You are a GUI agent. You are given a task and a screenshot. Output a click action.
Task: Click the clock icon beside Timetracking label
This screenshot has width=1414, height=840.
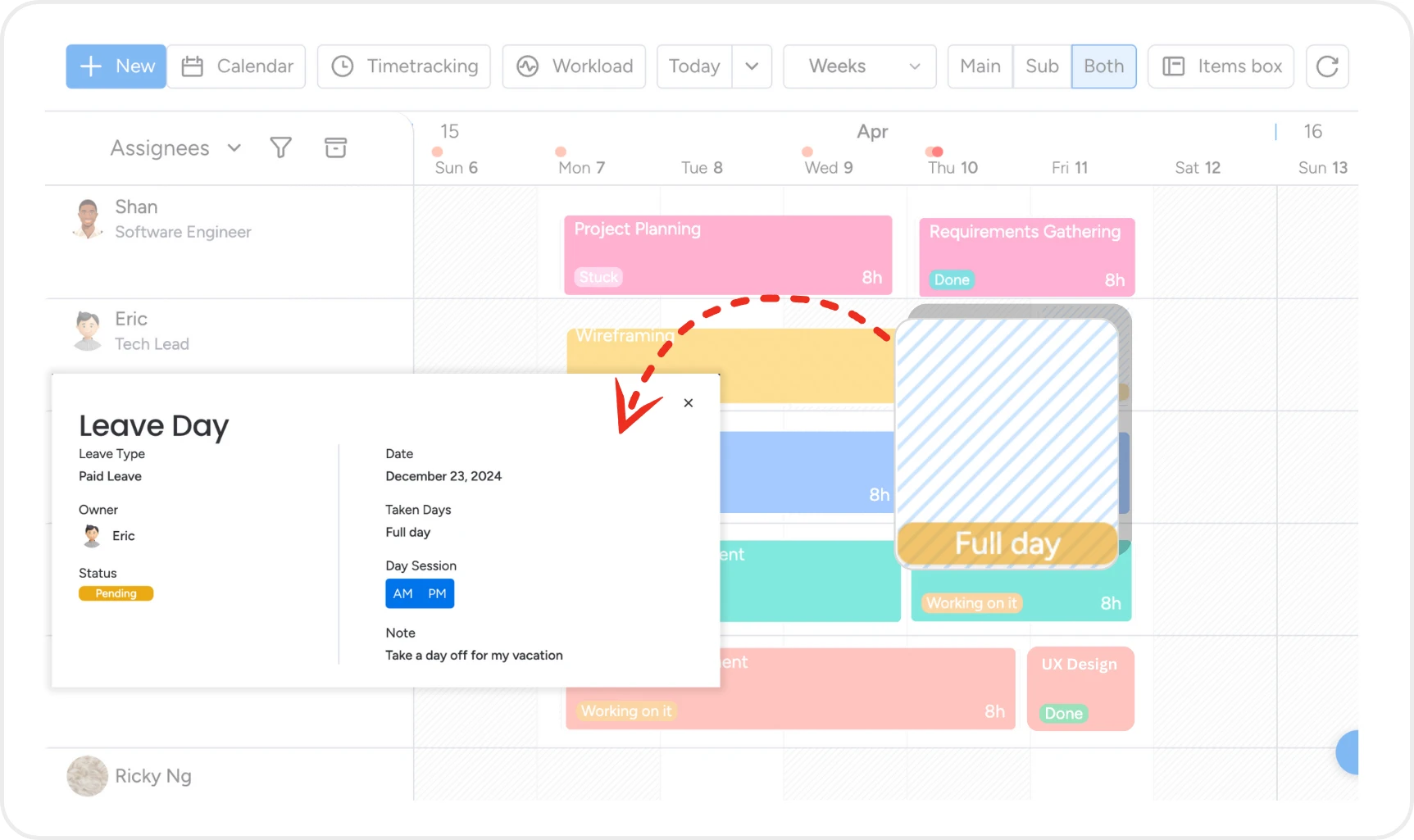343,66
